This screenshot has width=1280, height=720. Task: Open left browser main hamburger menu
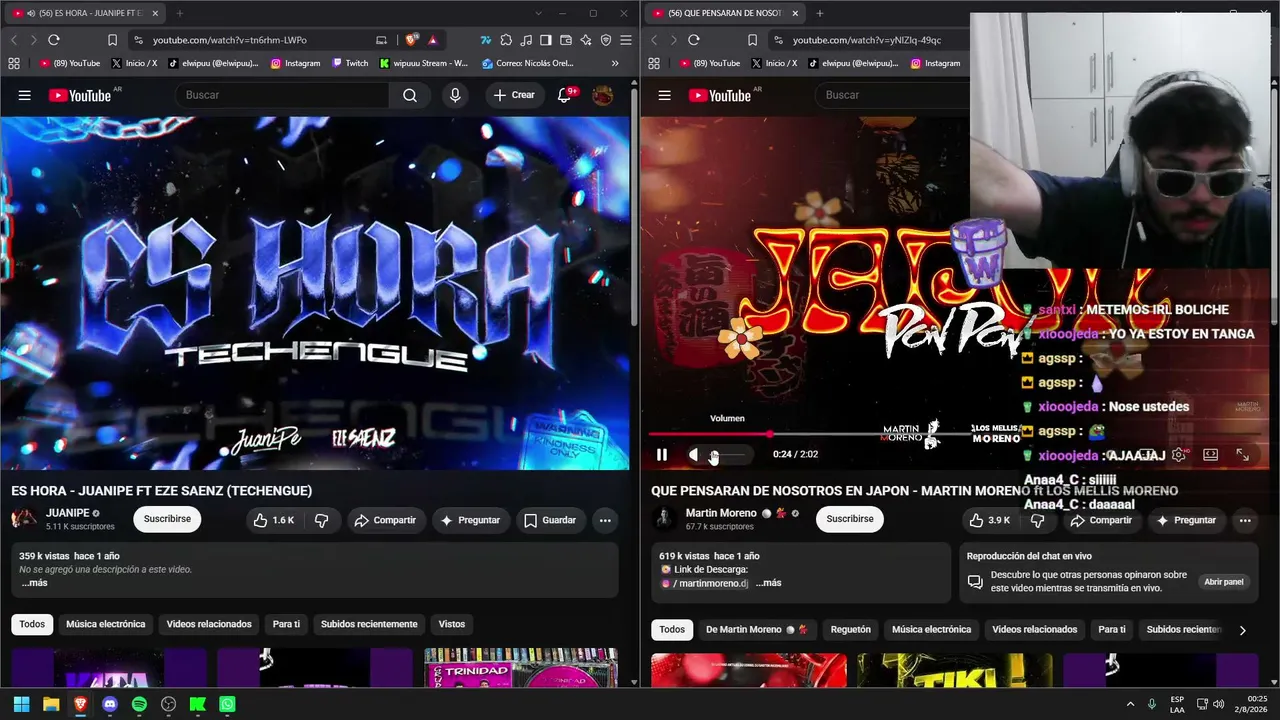click(626, 40)
